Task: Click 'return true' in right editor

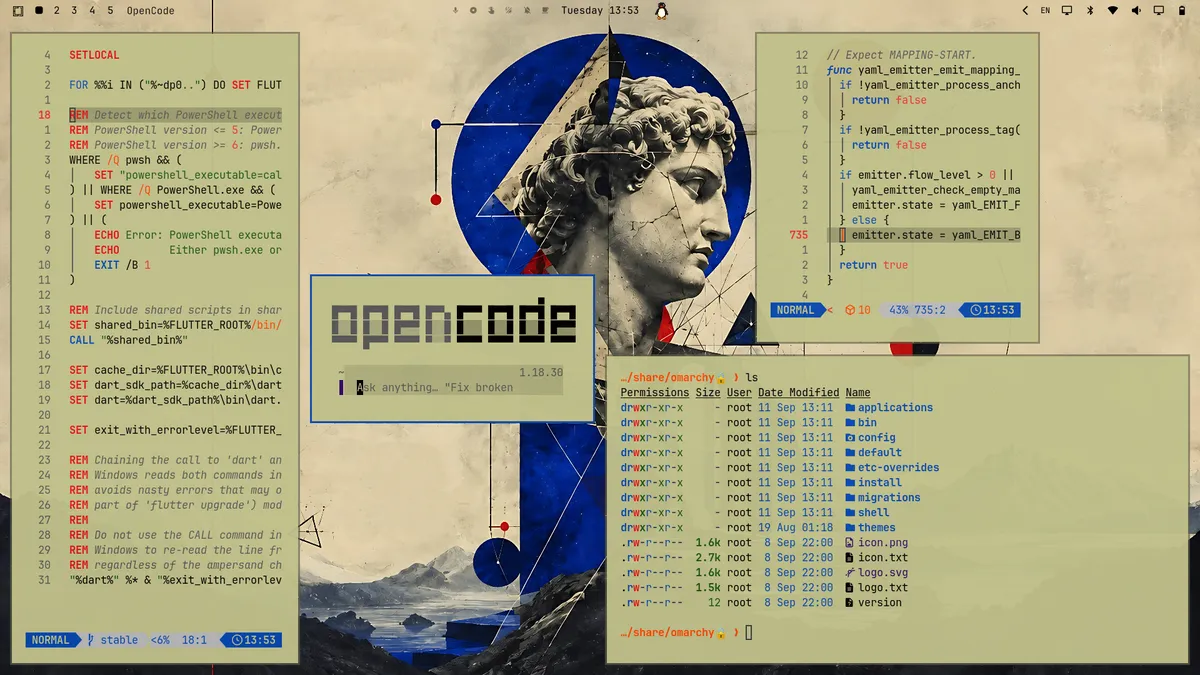Action: point(874,265)
